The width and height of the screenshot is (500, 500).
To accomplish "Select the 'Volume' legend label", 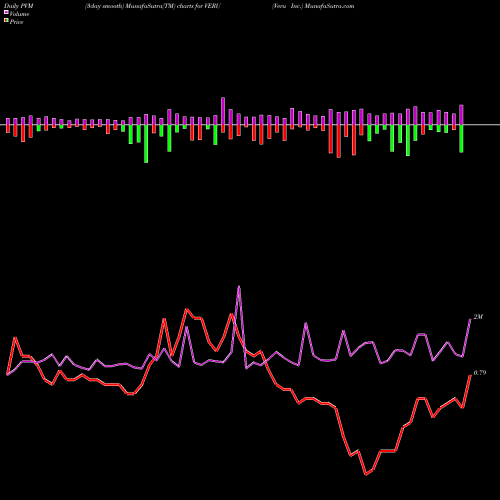I will (x=19, y=14).
